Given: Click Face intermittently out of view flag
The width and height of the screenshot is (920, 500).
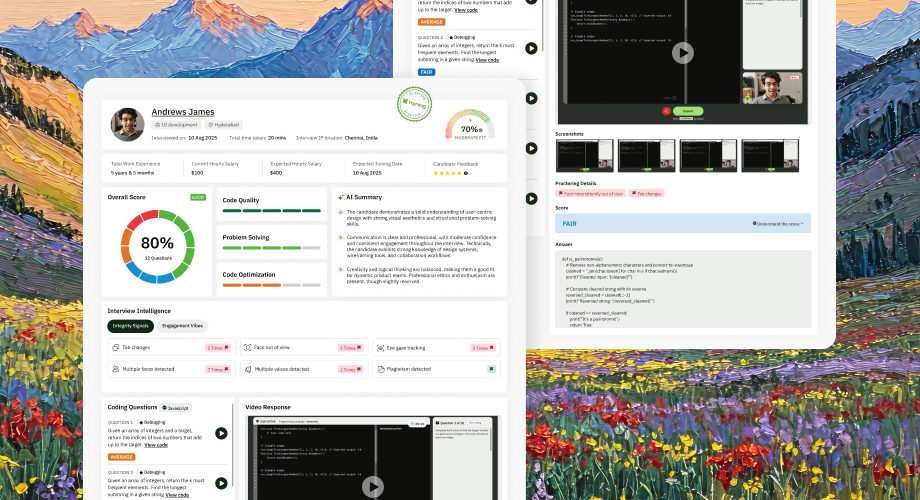Looking at the screenshot, I should (590, 193).
